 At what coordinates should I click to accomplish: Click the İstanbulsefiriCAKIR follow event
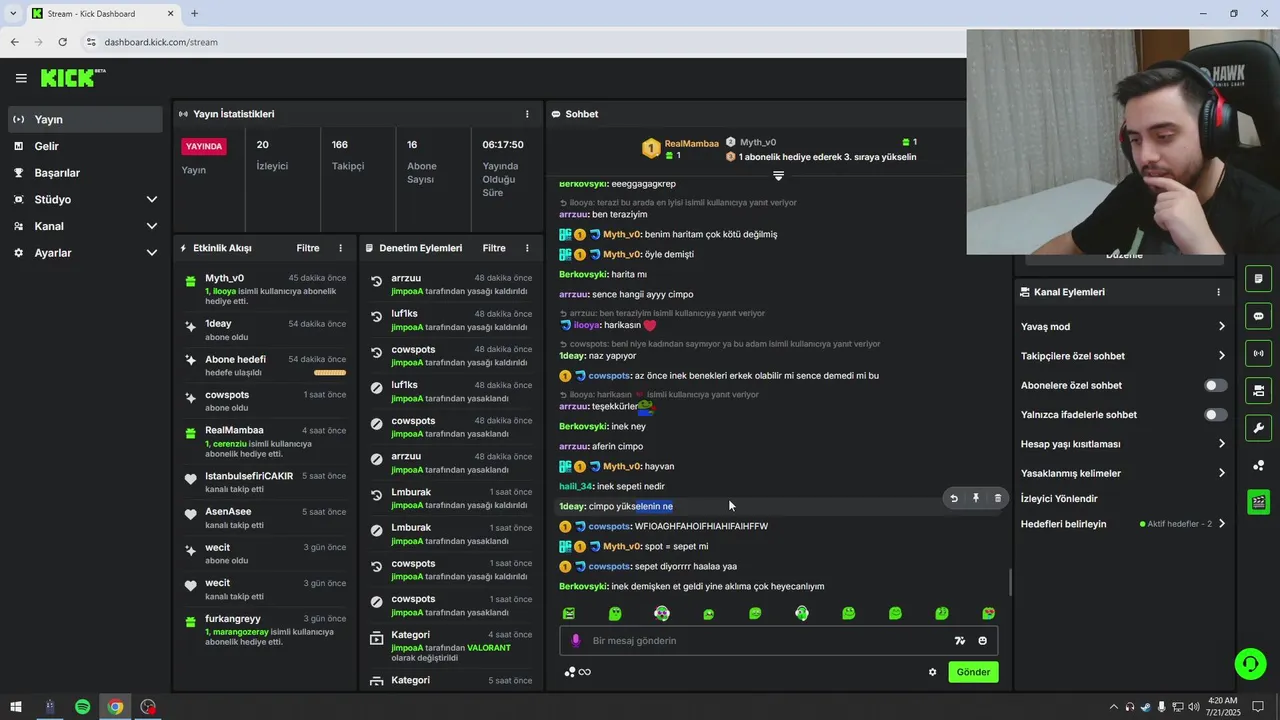[x=265, y=482]
